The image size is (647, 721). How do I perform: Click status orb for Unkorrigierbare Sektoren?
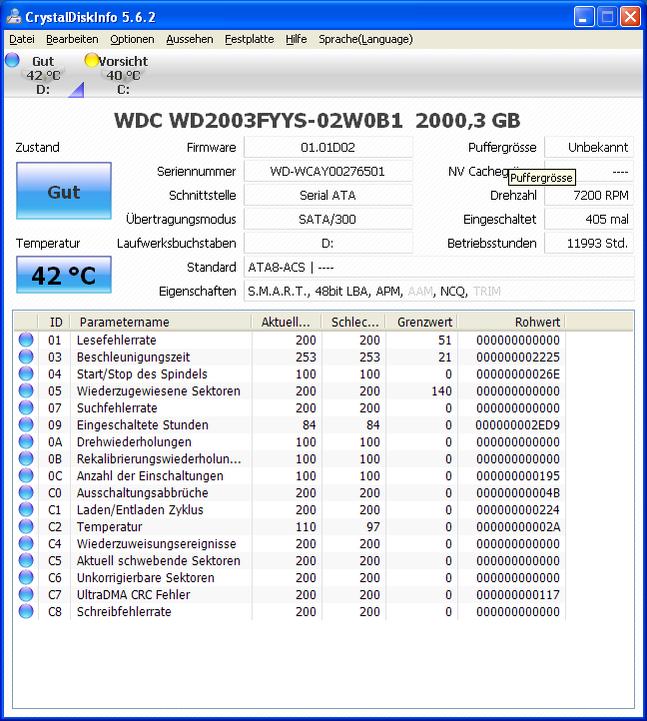pos(26,578)
